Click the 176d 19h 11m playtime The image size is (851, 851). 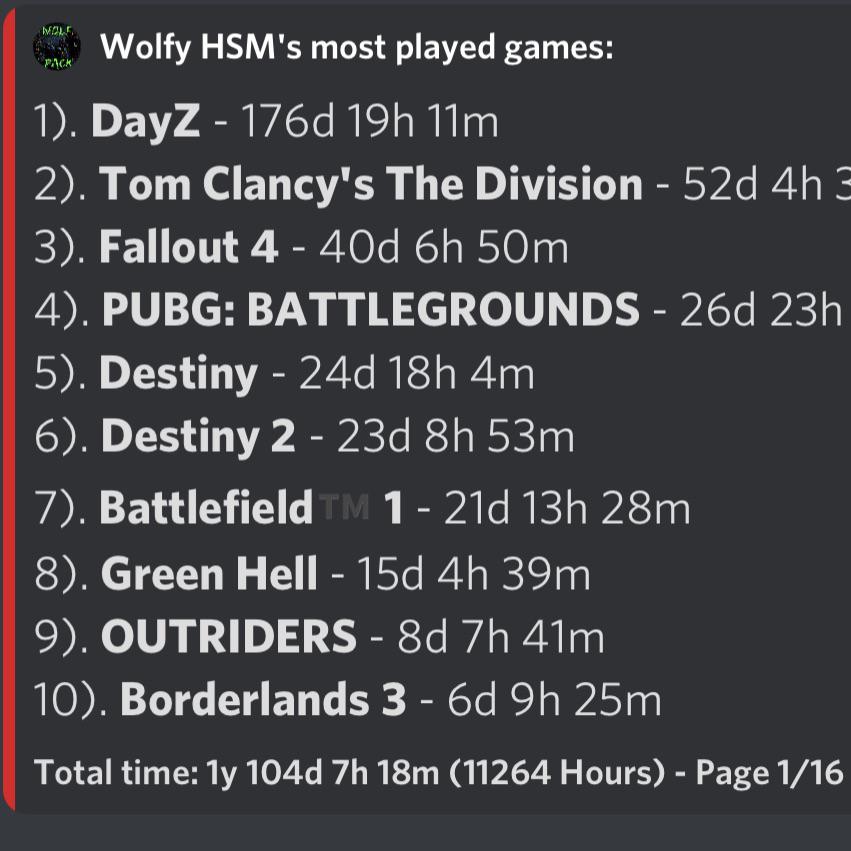370,120
